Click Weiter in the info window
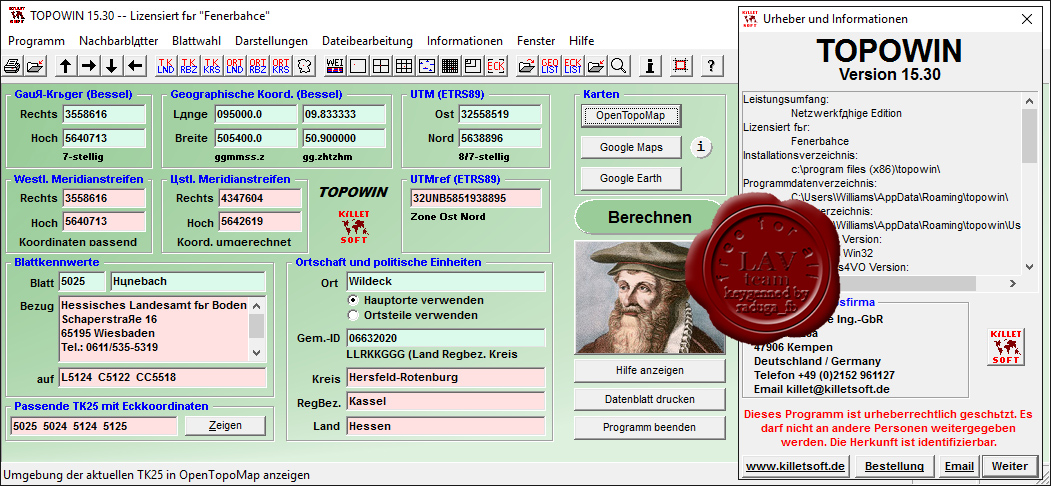This screenshot has height=486, width=1051. pyautogui.click(x=1009, y=466)
